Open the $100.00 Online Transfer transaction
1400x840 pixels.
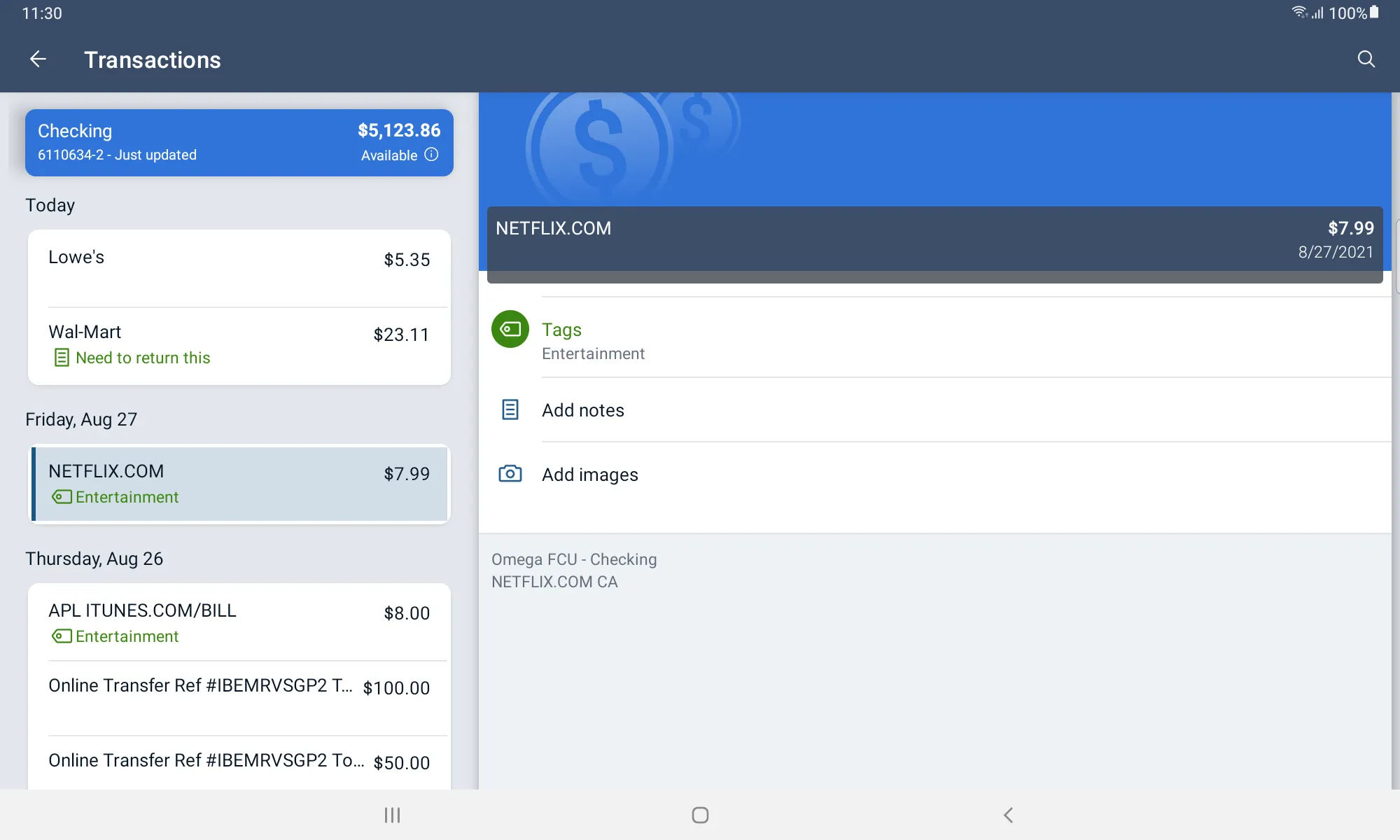click(x=239, y=698)
